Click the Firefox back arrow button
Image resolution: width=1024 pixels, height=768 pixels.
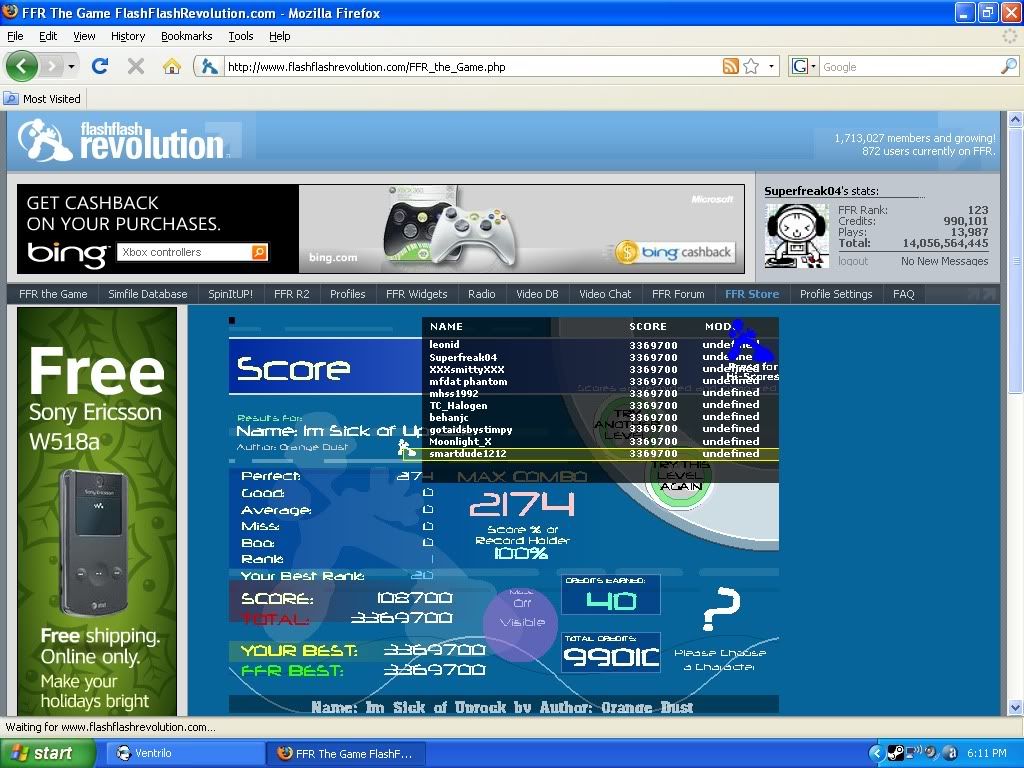click(x=22, y=66)
